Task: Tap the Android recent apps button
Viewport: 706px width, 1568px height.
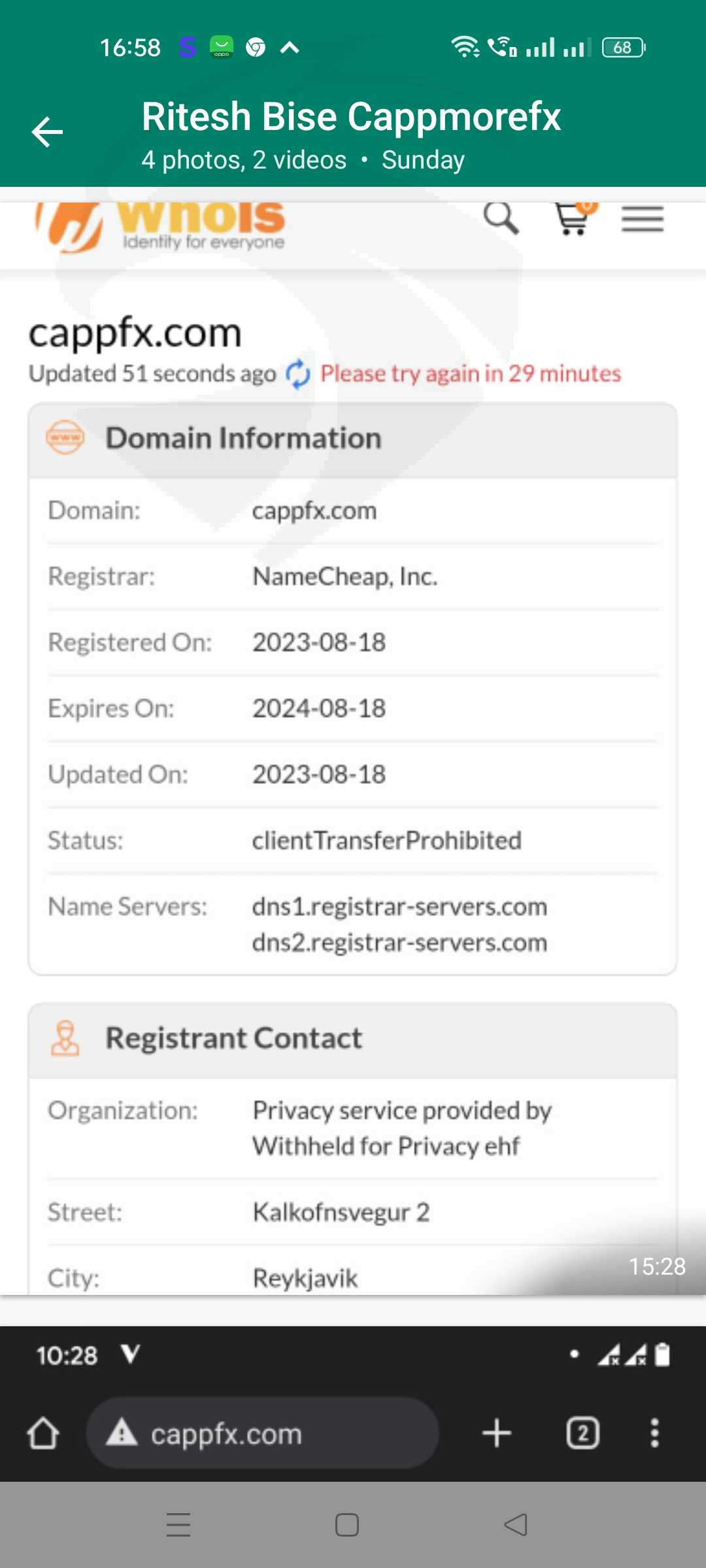Action: [178, 1525]
